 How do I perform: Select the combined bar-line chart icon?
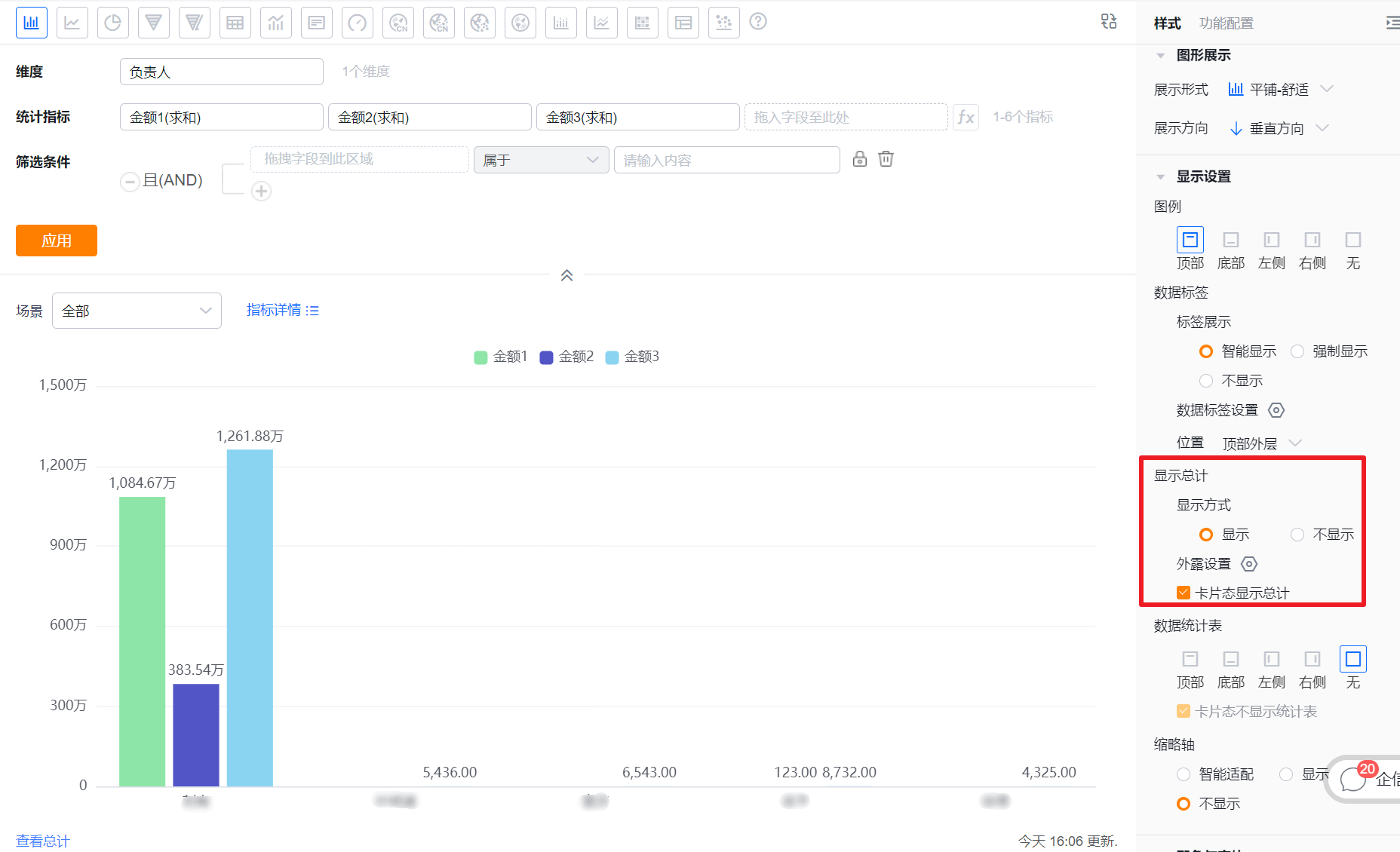click(276, 23)
